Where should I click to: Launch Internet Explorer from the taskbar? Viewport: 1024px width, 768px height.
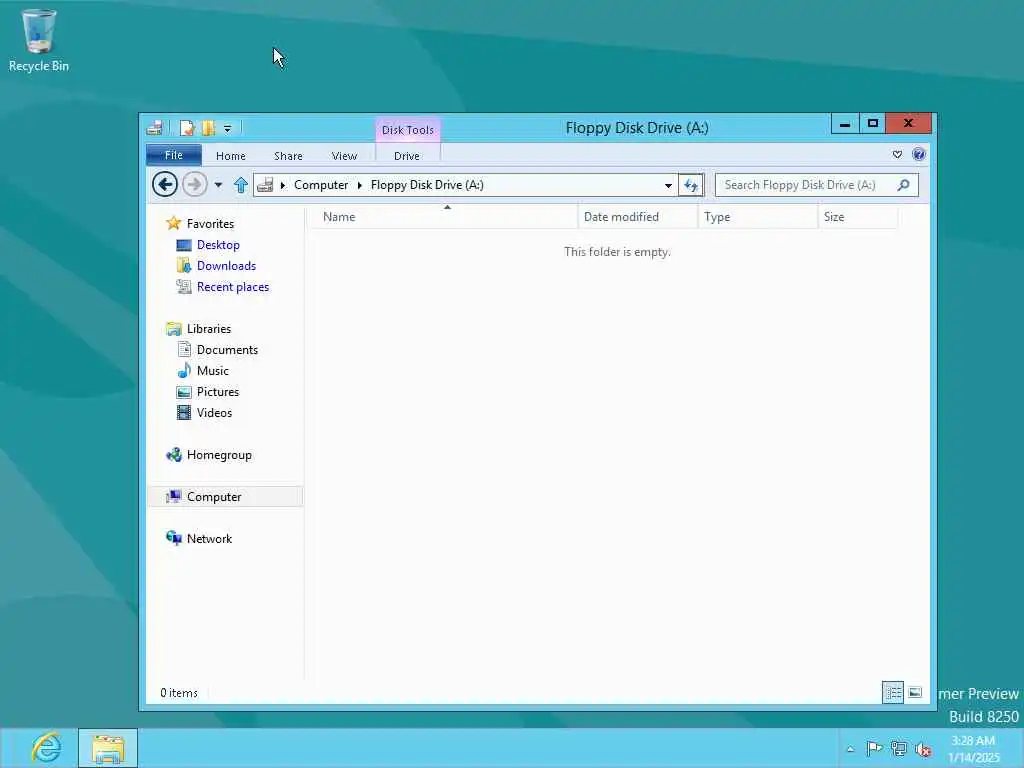(46, 748)
